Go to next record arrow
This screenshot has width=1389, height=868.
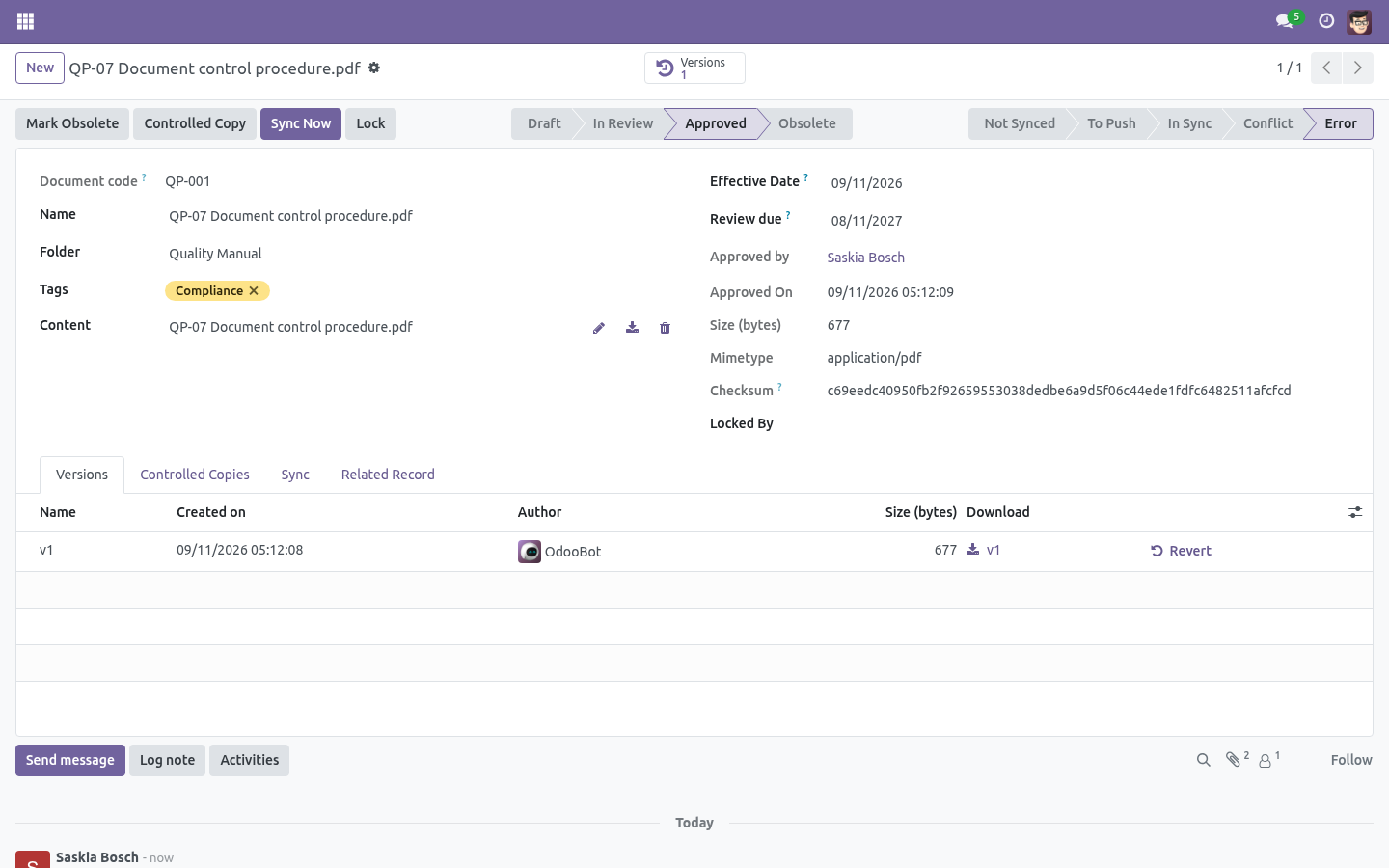pyautogui.click(x=1357, y=68)
